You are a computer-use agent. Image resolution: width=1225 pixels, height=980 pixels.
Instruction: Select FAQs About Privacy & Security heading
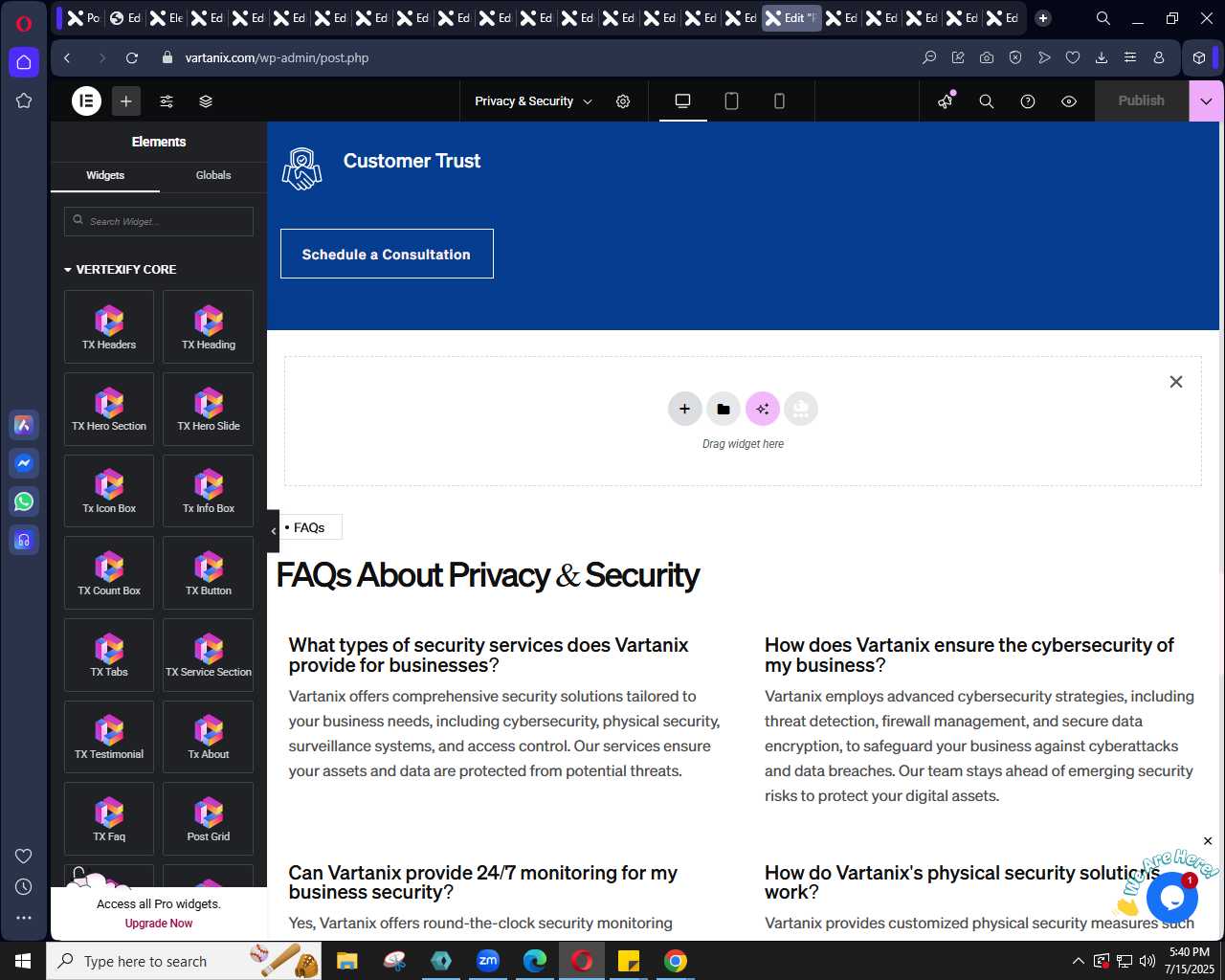[x=488, y=575]
